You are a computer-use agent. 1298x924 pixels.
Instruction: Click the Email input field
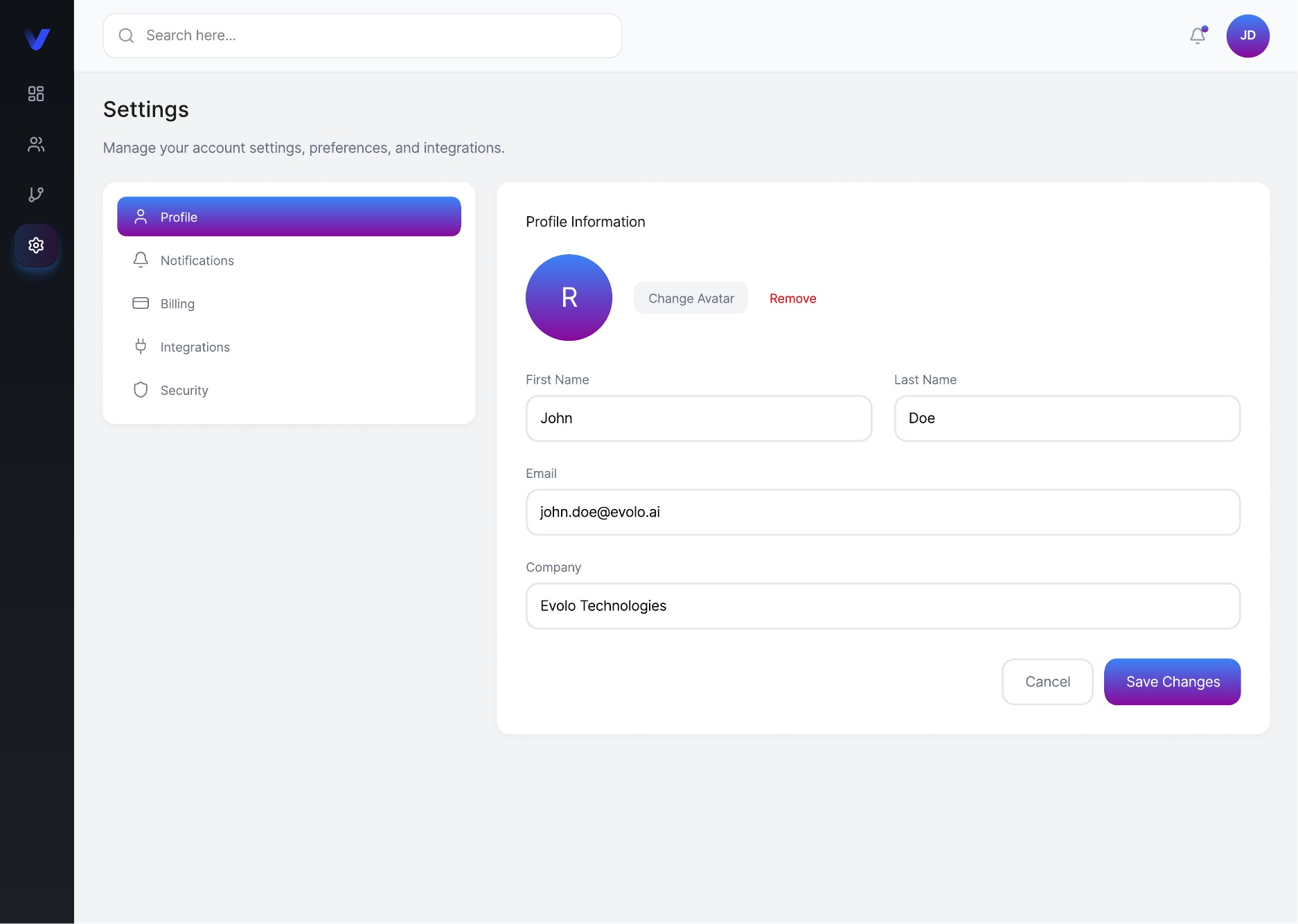882,512
